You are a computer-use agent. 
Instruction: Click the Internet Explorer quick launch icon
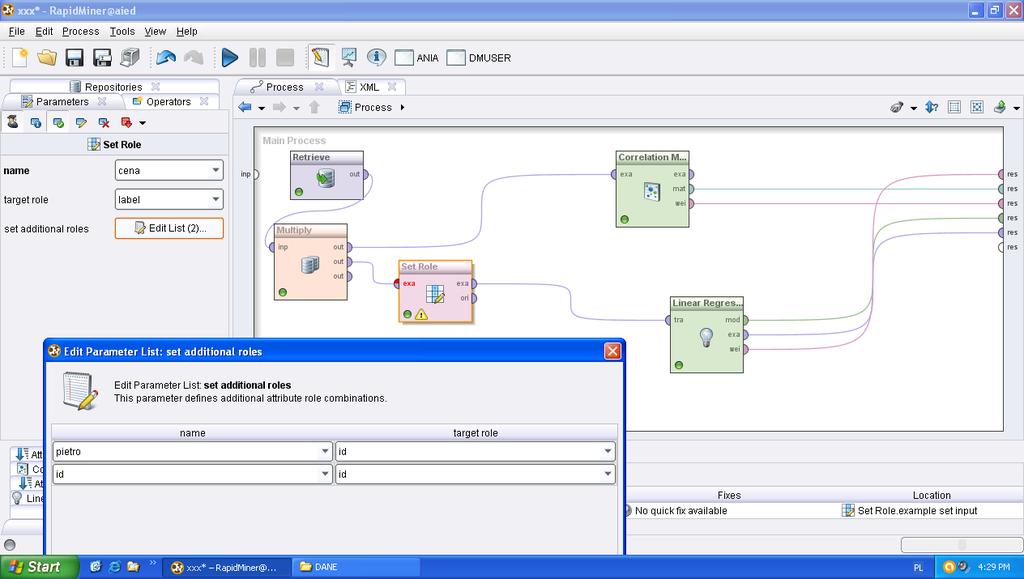[x=114, y=567]
